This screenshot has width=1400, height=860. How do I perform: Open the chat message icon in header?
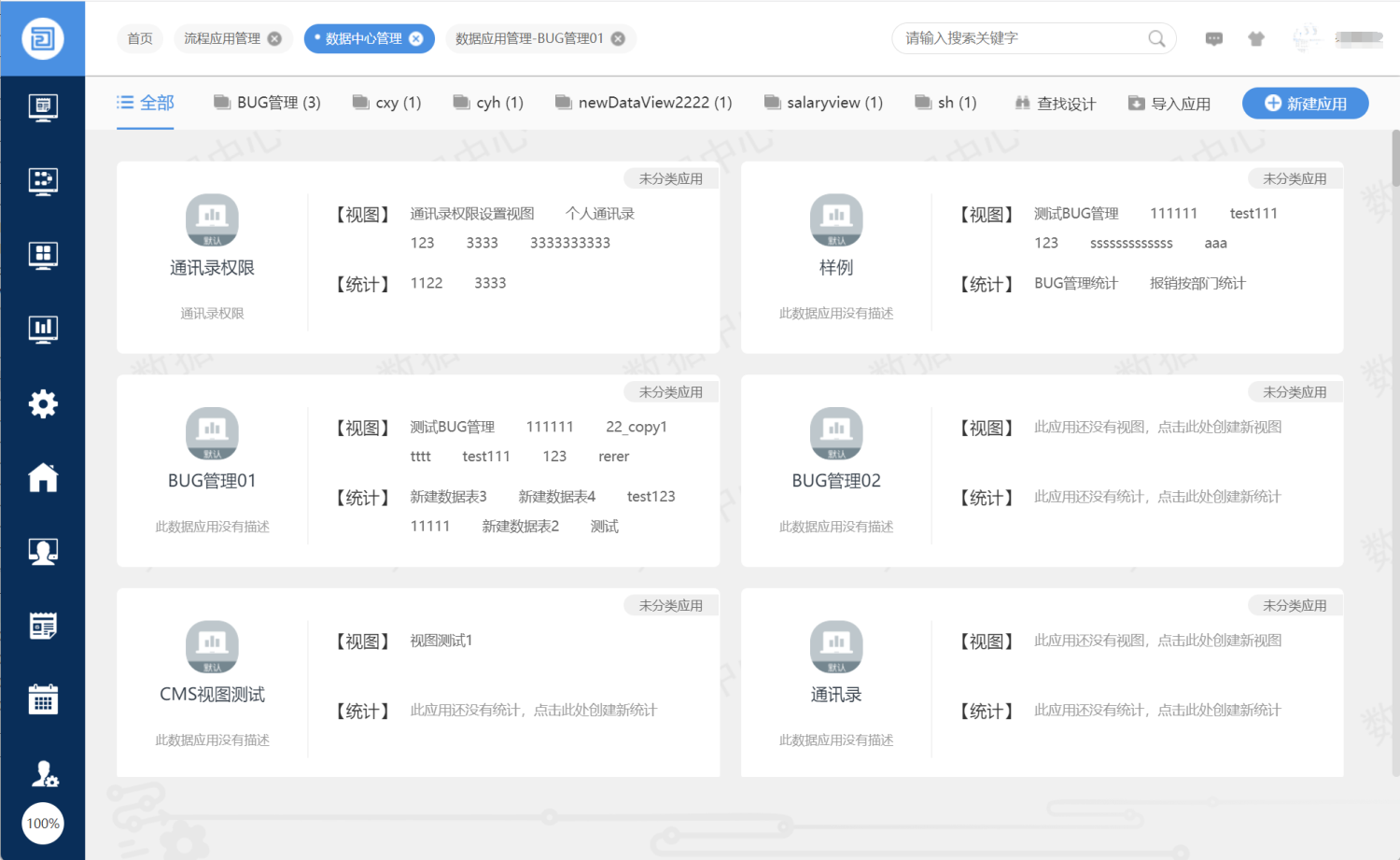coord(1213,38)
